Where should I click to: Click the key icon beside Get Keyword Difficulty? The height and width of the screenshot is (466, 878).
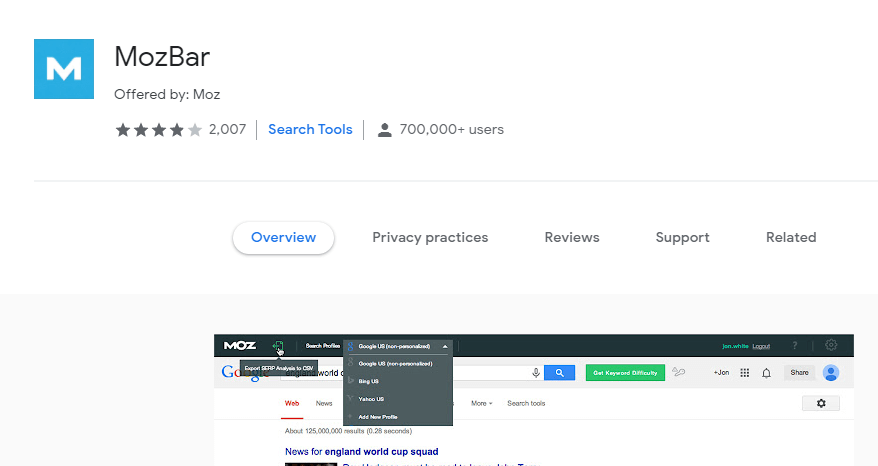point(679,372)
